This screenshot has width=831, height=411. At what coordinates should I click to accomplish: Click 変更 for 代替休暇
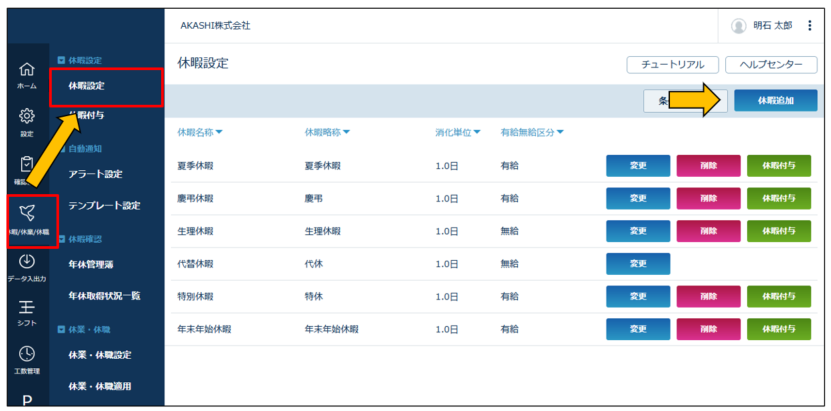[x=638, y=264]
